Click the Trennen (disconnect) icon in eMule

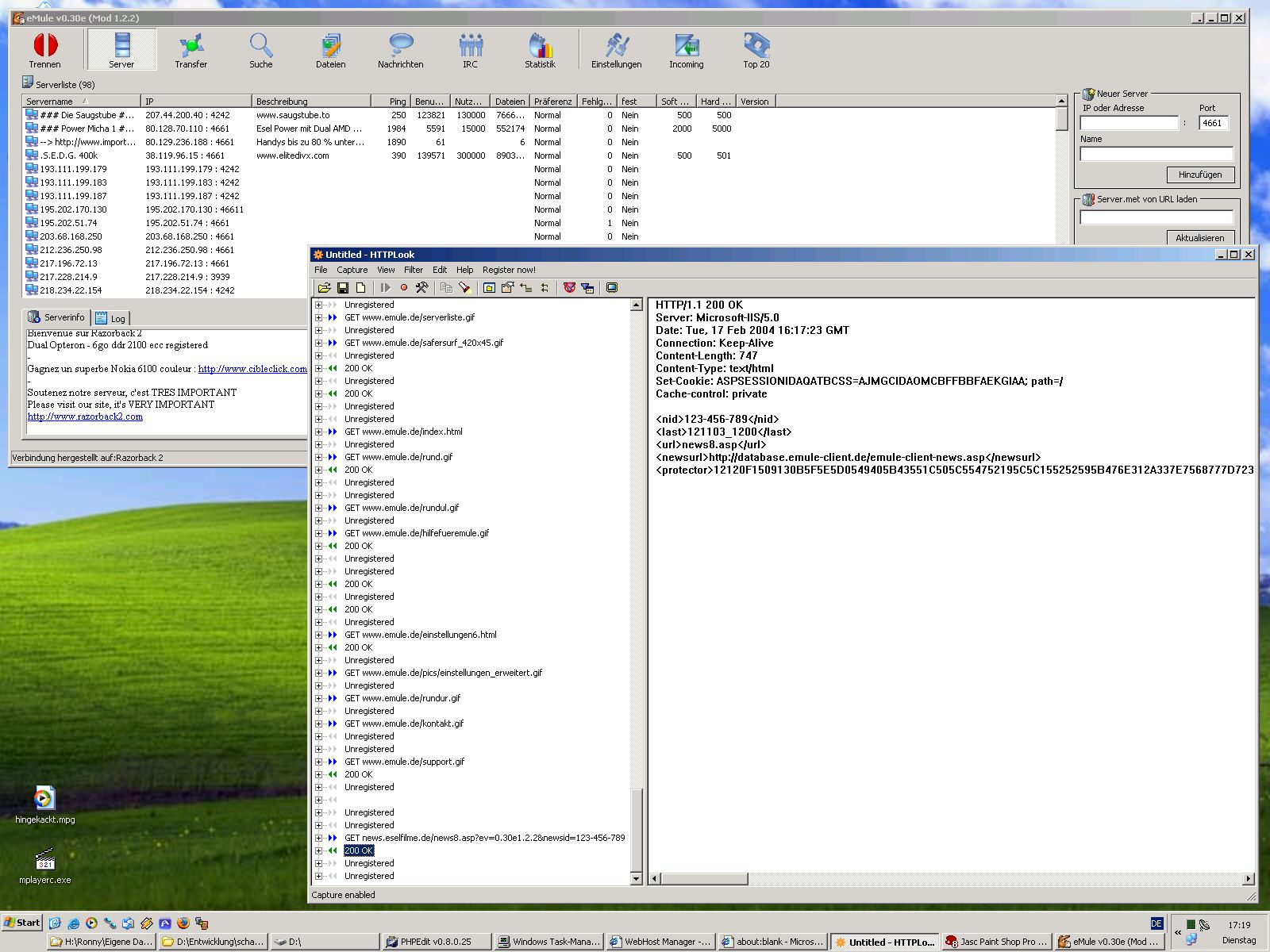click(x=45, y=50)
